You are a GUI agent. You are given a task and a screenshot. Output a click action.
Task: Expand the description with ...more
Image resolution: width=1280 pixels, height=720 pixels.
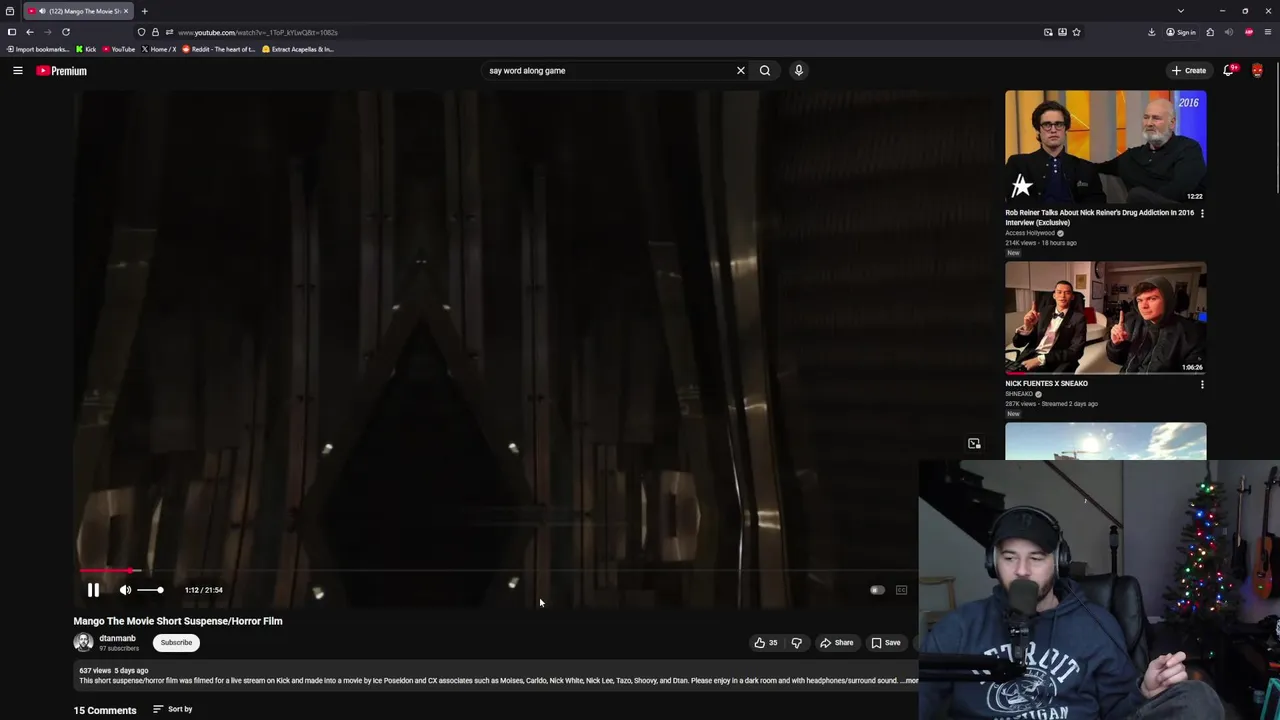tap(909, 681)
